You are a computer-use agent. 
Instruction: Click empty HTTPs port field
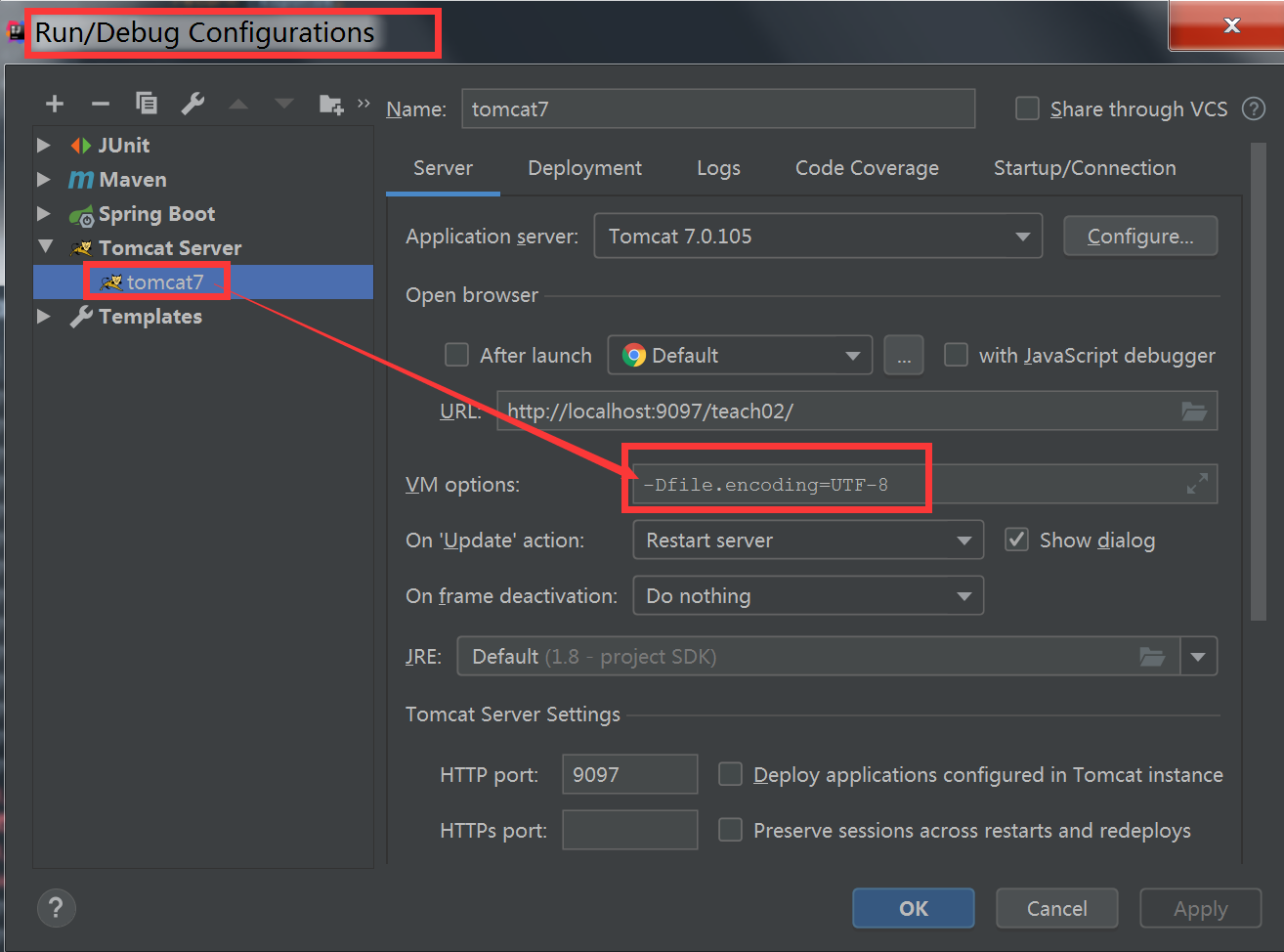pos(629,830)
